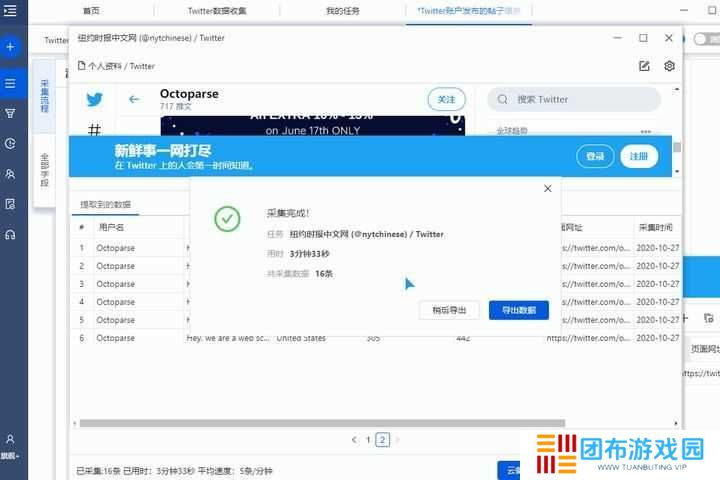This screenshot has height=480, width=720.
Task: Open the task list icon in sidebar
Action: 10,83
